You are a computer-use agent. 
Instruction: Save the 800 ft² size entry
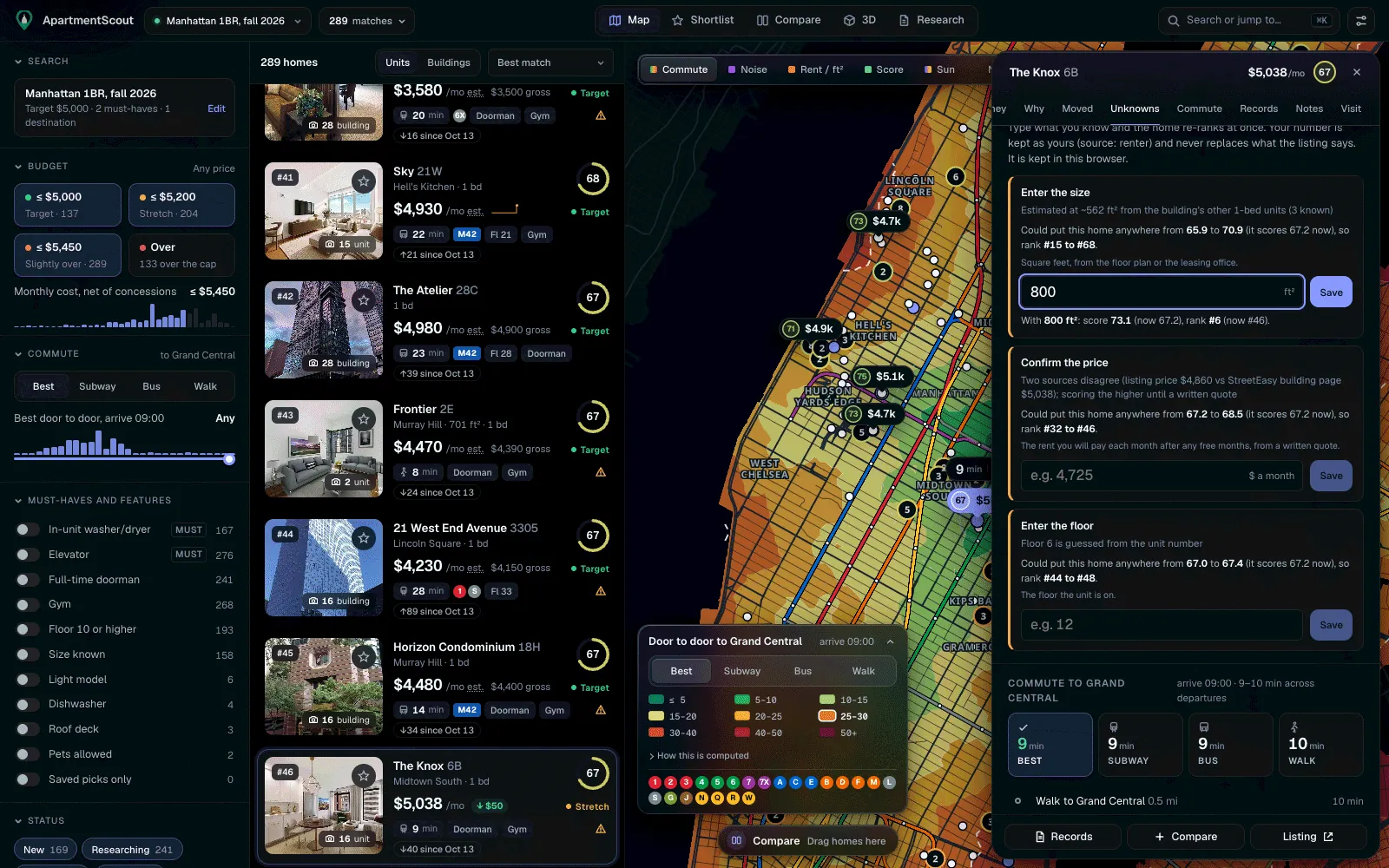point(1331,293)
